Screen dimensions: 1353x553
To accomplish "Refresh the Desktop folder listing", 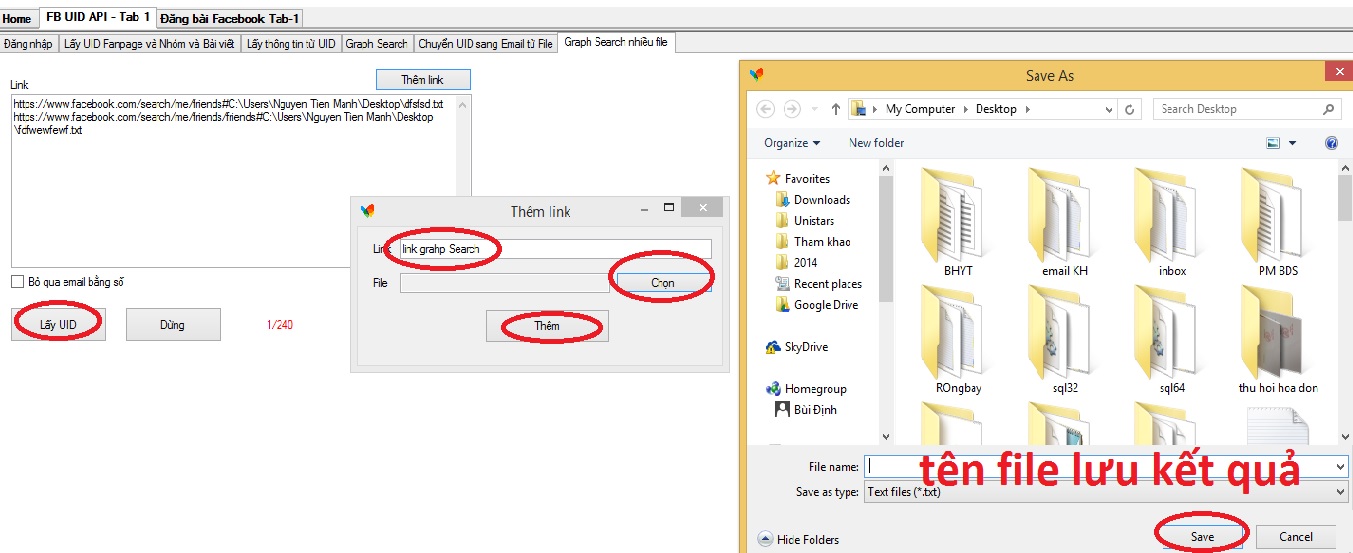I will pos(1131,109).
